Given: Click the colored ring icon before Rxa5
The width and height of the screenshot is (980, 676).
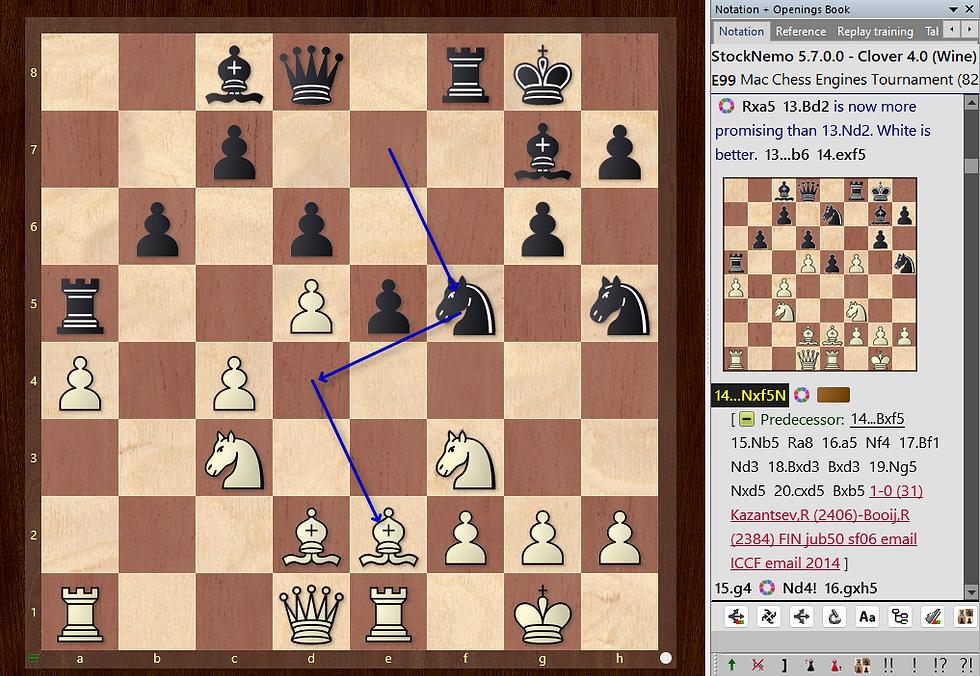Looking at the screenshot, I should (x=726, y=106).
